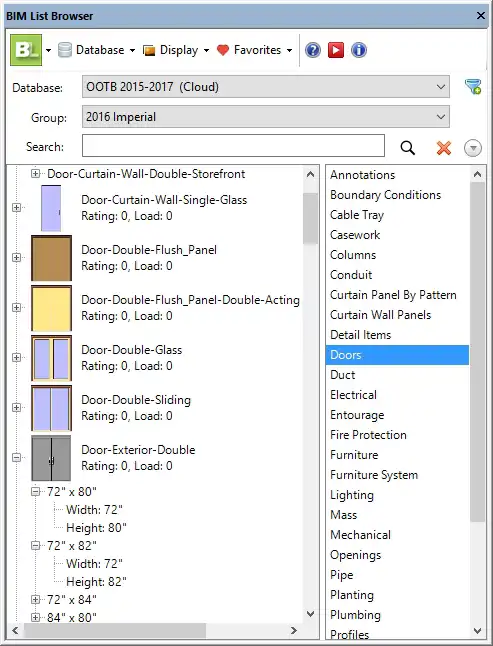493x646 pixels.
Task: Select Door-Double-Sliding thumbnail
Action: click(51, 408)
